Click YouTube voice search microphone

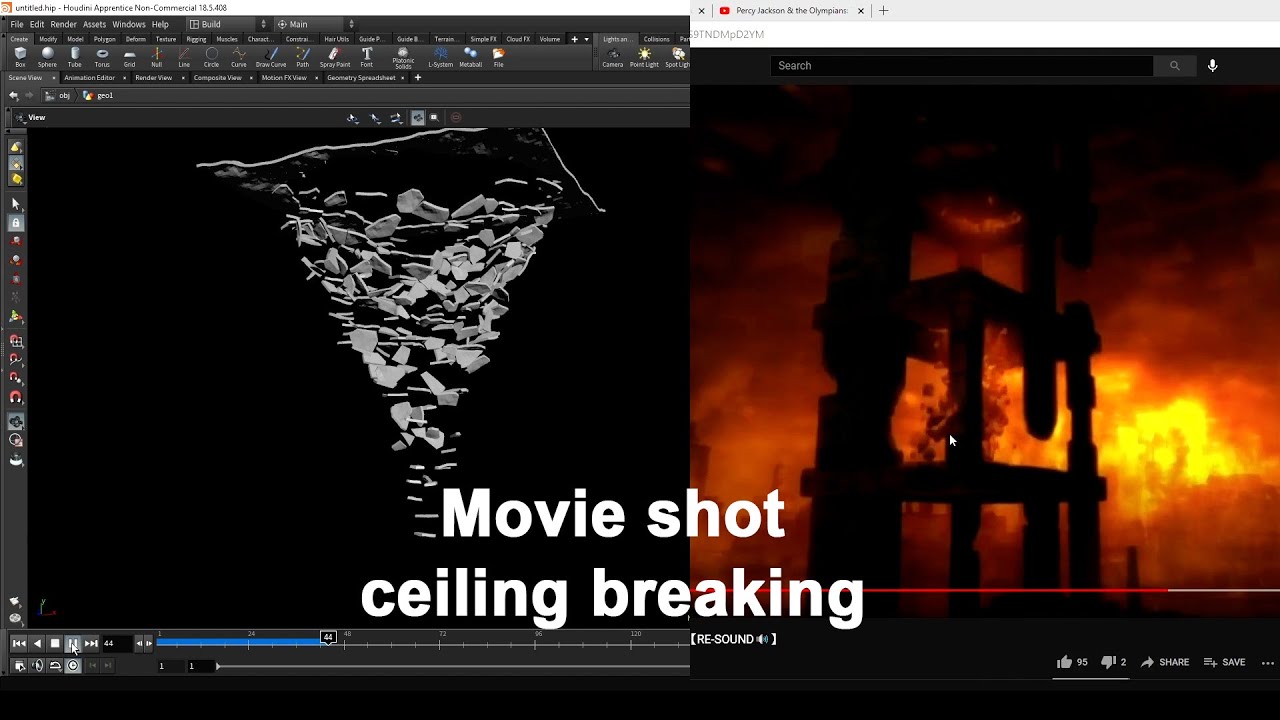pyautogui.click(x=1212, y=65)
